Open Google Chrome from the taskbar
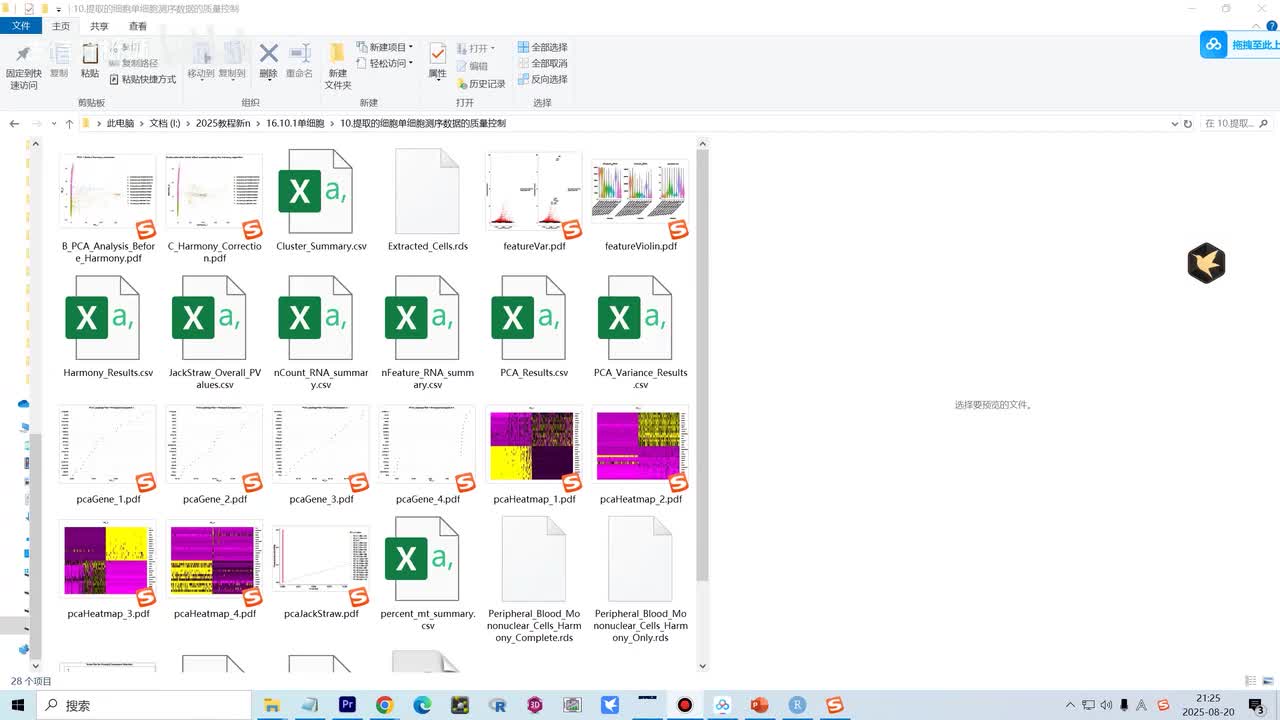The image size is (1280, 720). coord(385,705)
